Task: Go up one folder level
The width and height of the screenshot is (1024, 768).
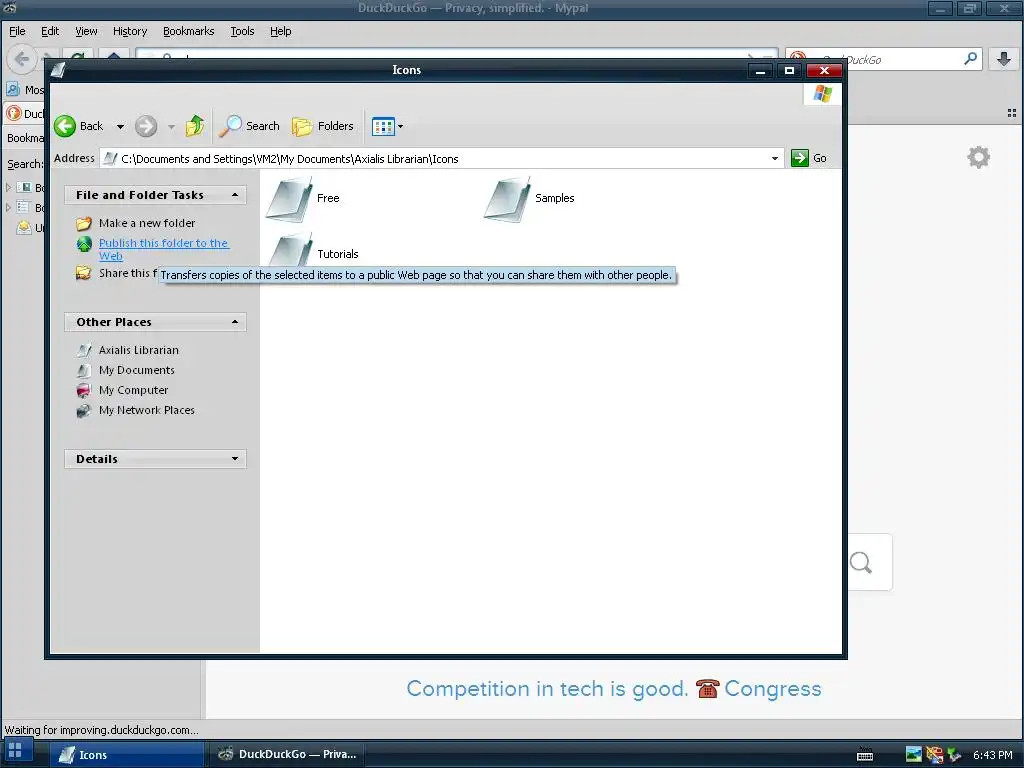Action: coord(195,125)
